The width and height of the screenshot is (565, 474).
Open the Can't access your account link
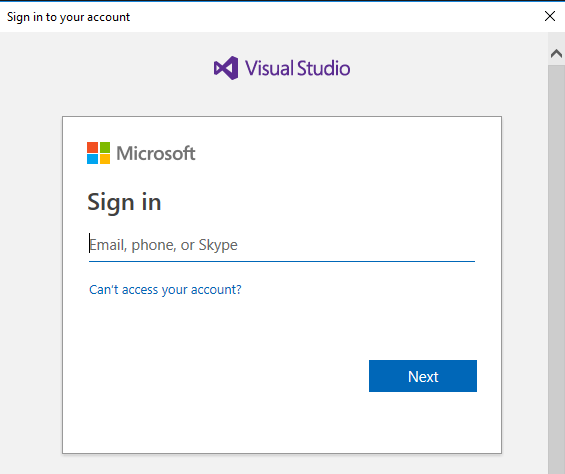pyautogui.click(x=165, y=289)
